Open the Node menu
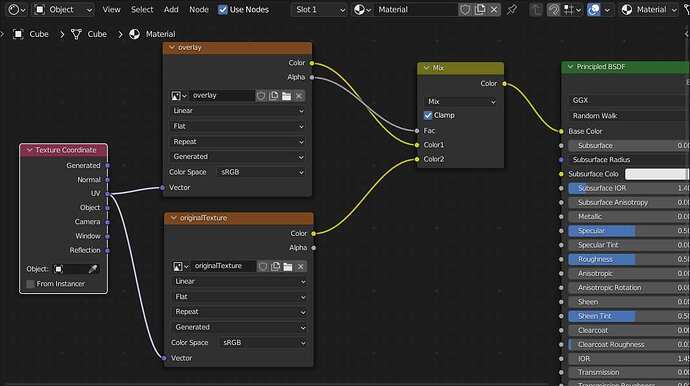This screenshot has width=690, height=386. (199, 9)
